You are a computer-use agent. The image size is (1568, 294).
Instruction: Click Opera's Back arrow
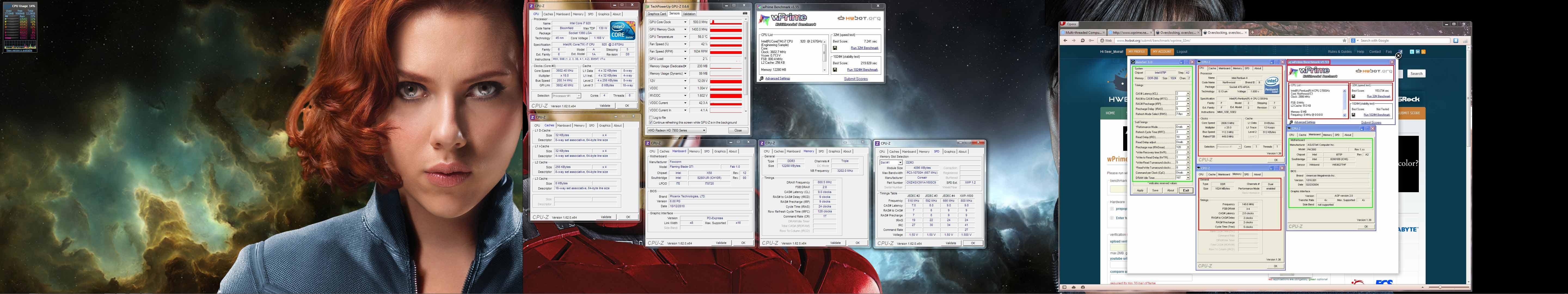click(1065, 41)
